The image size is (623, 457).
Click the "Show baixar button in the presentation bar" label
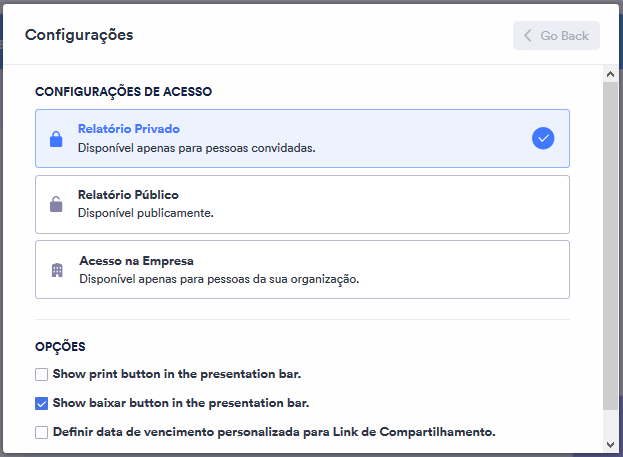point(181,404)
